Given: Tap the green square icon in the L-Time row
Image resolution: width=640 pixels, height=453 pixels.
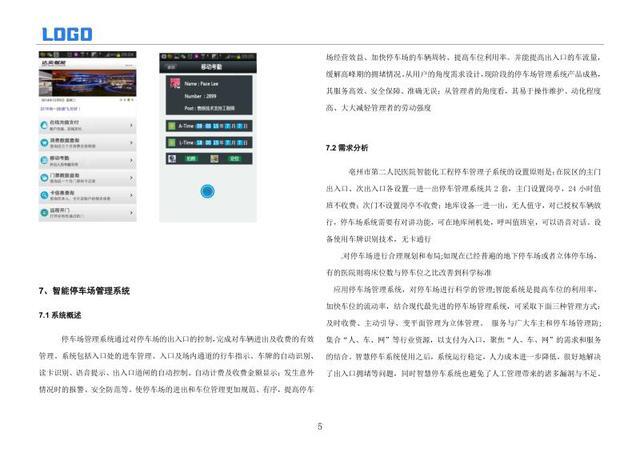Looking at the screenshot, I should tap(172, 142).
